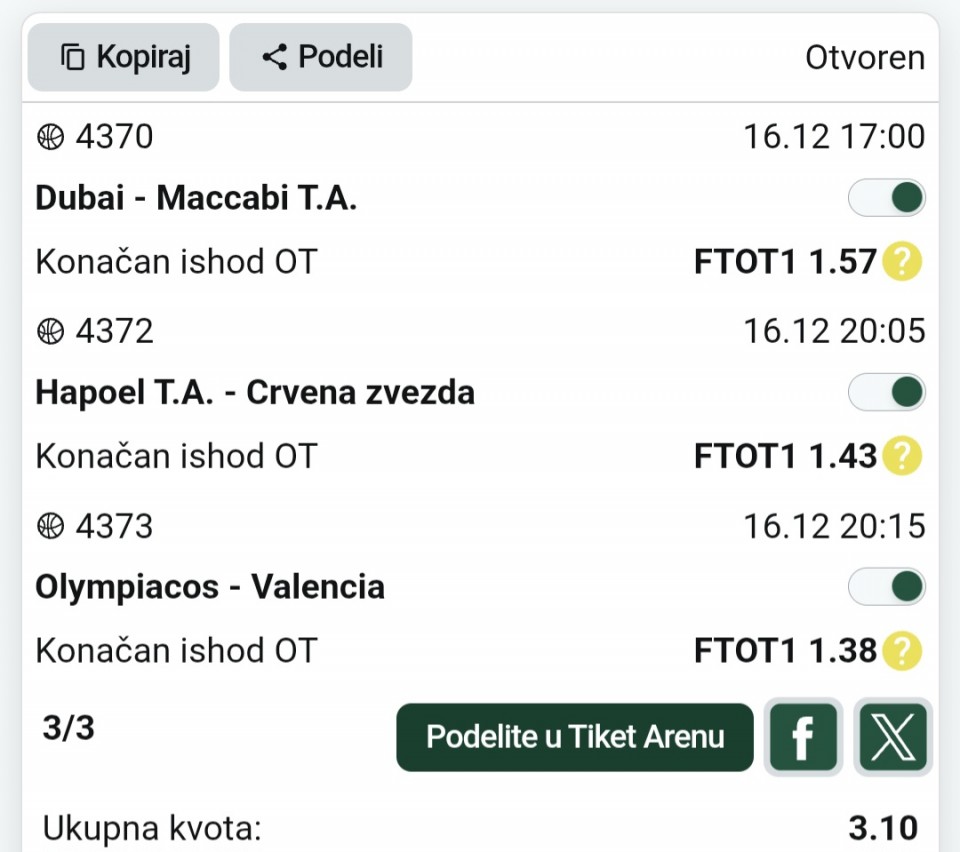Open the Olympiacos - Valencia match
The width and height of the screenshot is (960, 852).
tap(210, 587)
